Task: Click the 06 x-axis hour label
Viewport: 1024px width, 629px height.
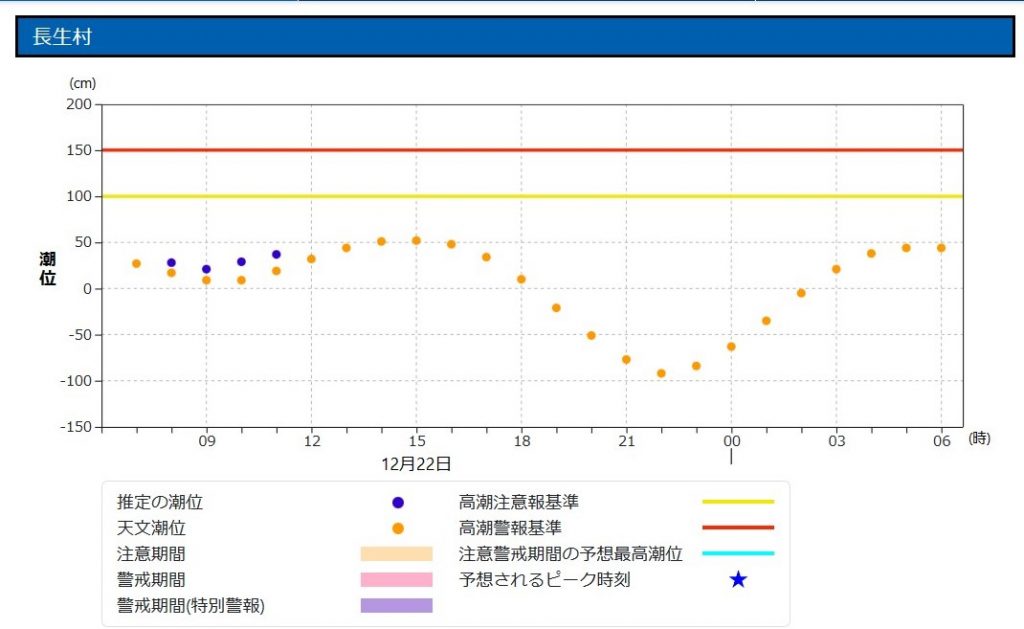Action: point(941,442)
